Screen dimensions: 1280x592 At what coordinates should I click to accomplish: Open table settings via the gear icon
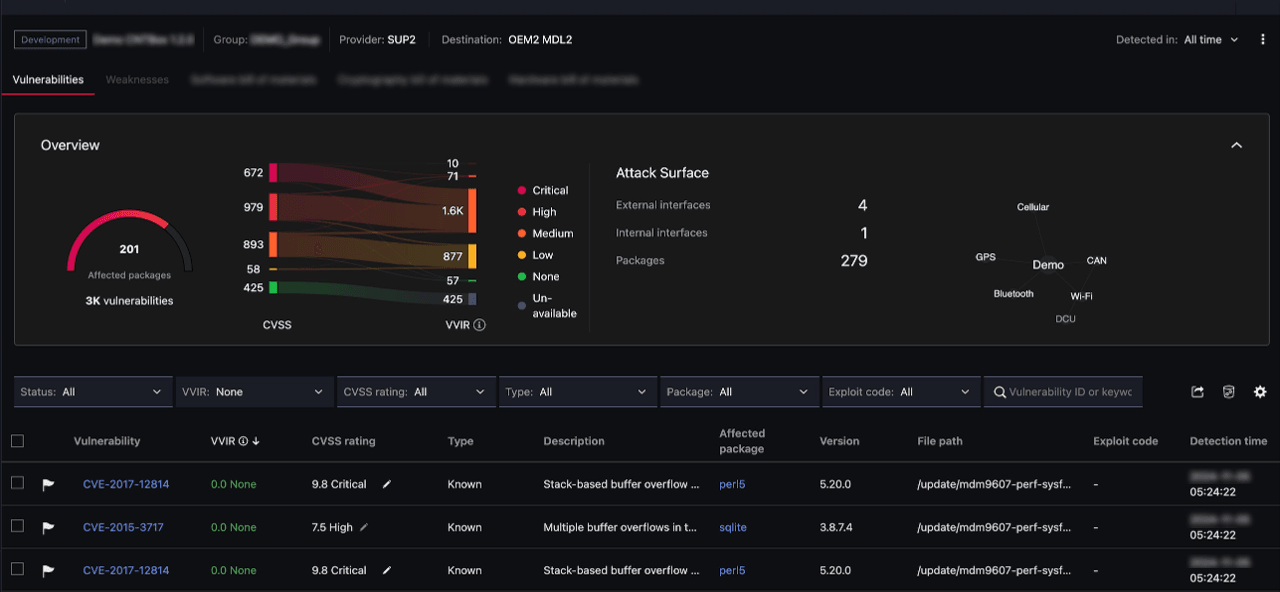[x=1260, y=392]
